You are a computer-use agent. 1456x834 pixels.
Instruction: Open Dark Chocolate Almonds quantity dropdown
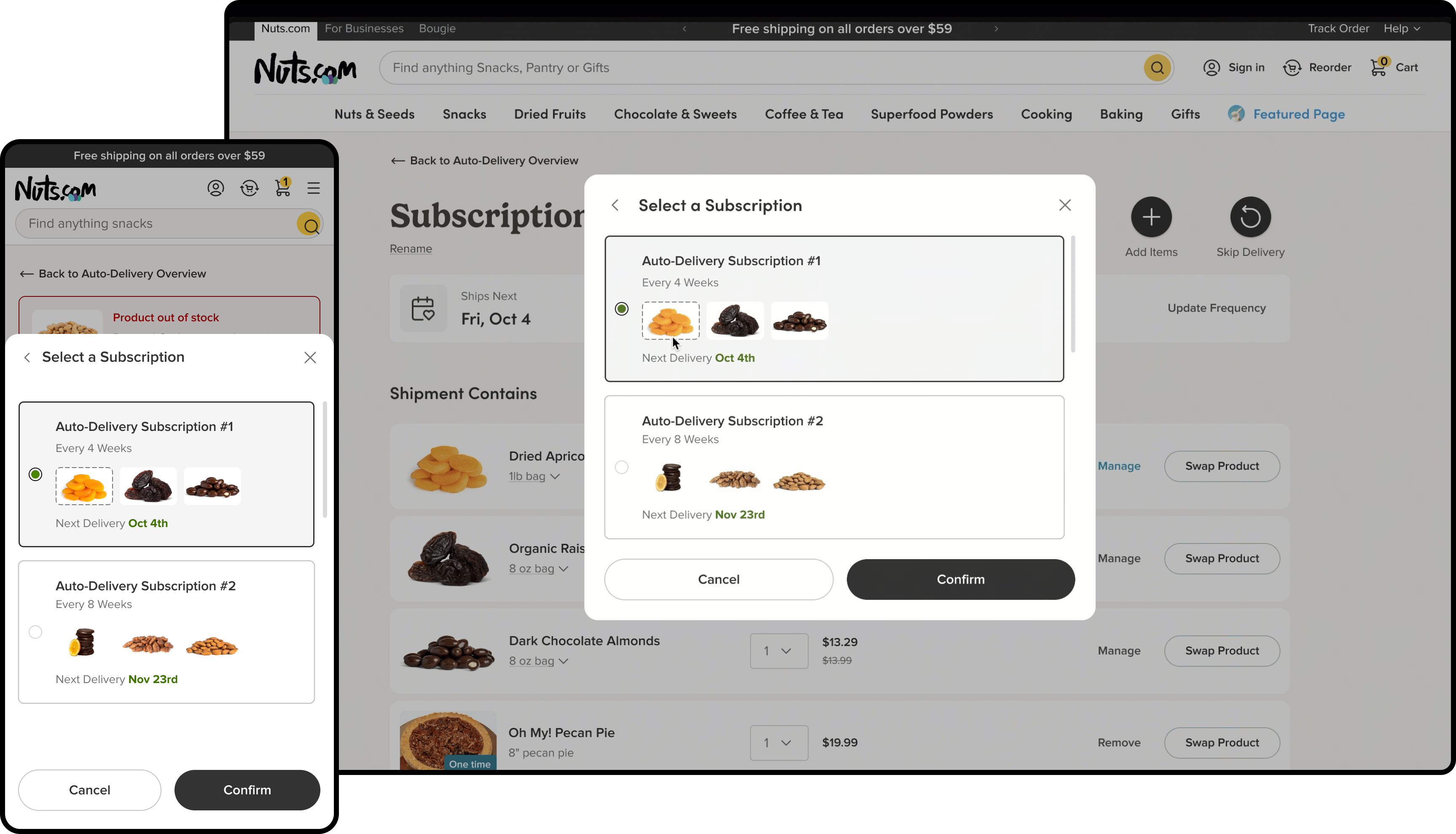(779, 651)
